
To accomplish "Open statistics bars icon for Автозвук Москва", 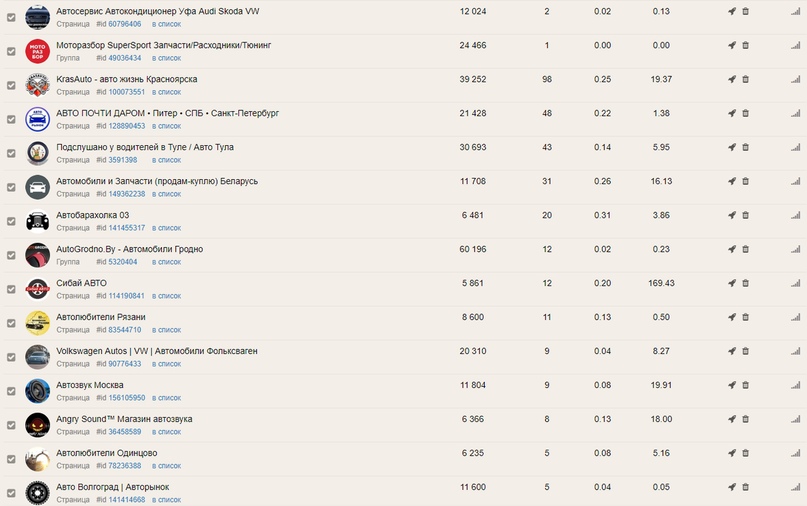I will coord(796,385).
